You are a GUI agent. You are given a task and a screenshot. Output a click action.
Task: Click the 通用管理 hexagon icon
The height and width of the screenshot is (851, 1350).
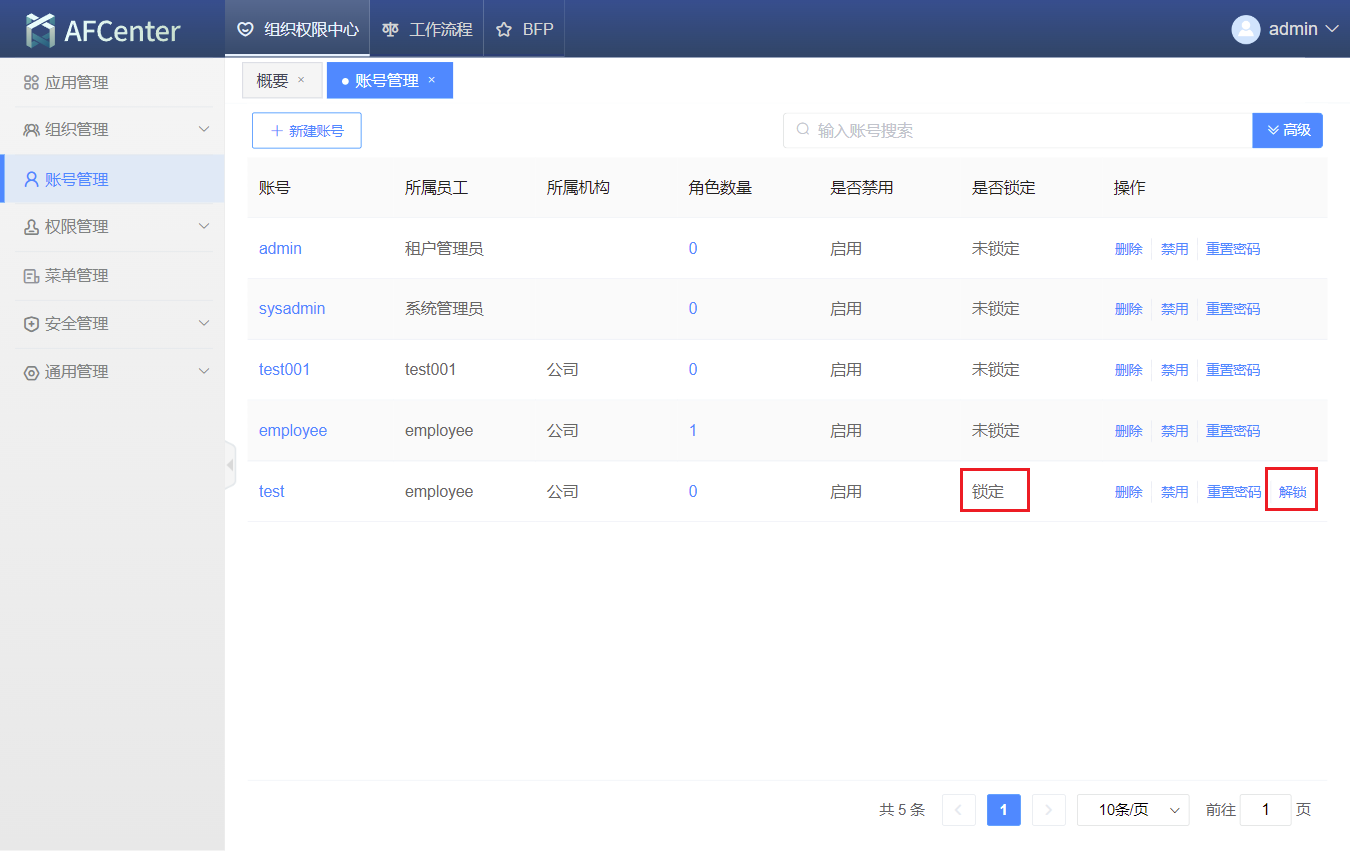coord(31,372)
